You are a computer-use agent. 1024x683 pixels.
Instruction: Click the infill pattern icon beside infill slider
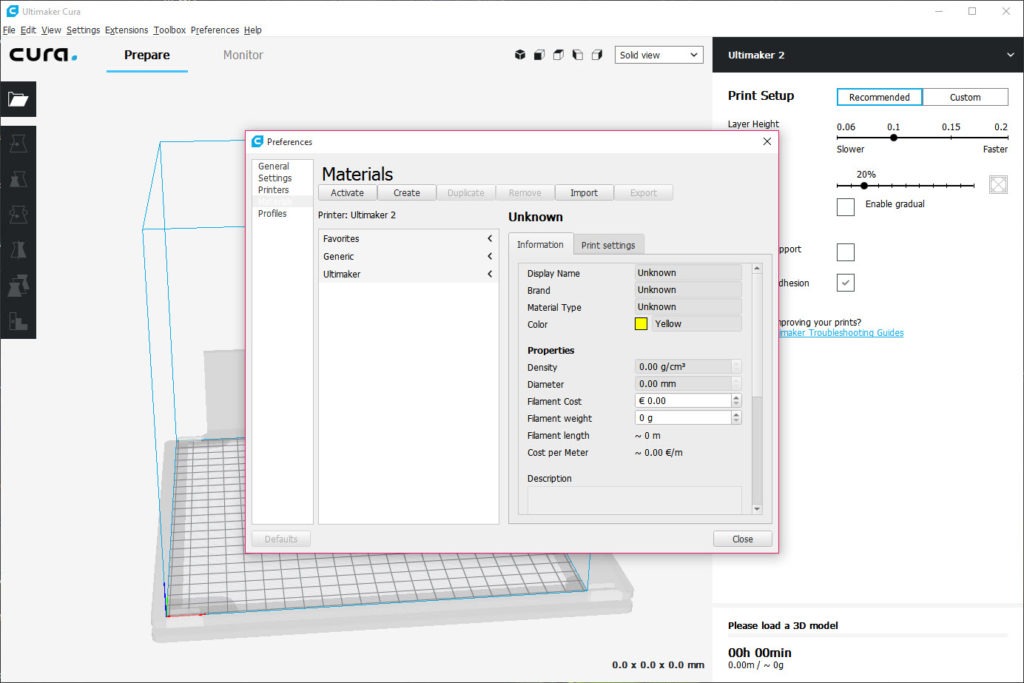997,185
